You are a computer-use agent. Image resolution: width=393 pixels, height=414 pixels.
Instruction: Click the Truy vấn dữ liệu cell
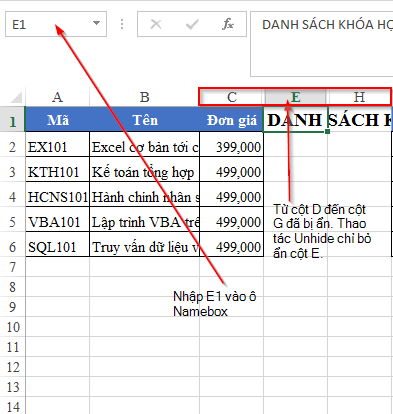click(x=145, y=245)
